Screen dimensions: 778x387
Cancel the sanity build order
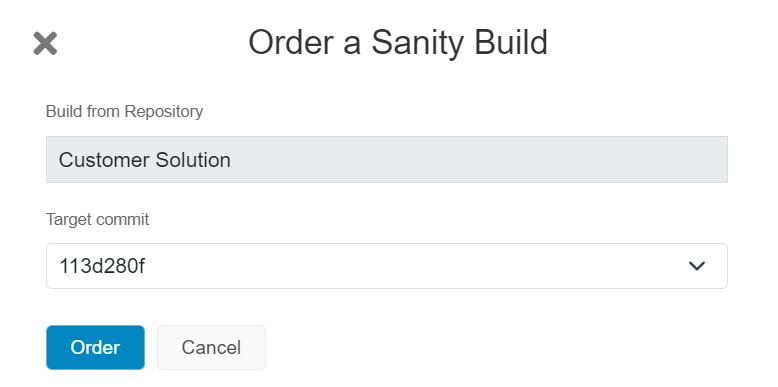pos(211,347)
